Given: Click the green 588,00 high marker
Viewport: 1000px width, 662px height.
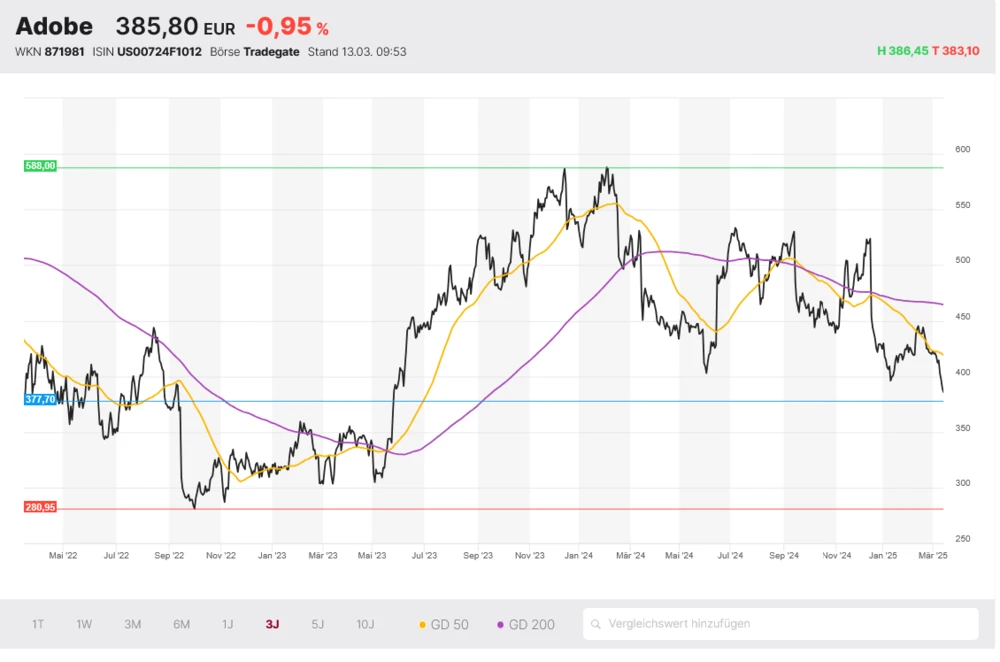Looking at the screenshot, I should (40, 166).
